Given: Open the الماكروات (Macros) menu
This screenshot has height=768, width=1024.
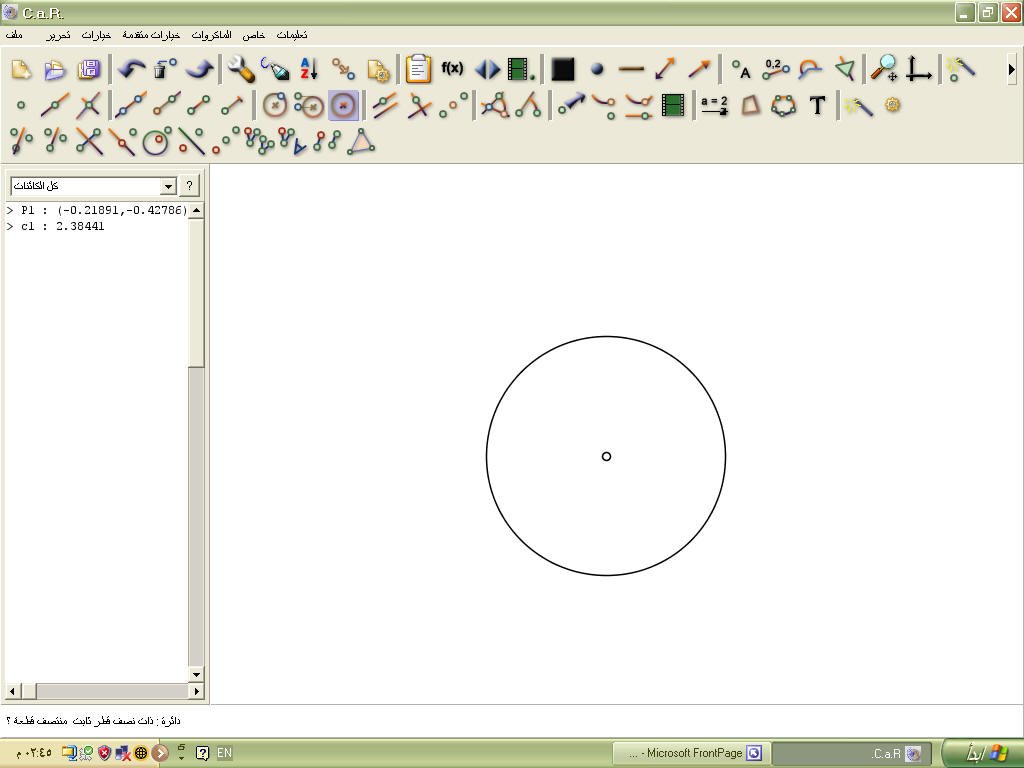Looking at the screenshot, I should point(211,35).
